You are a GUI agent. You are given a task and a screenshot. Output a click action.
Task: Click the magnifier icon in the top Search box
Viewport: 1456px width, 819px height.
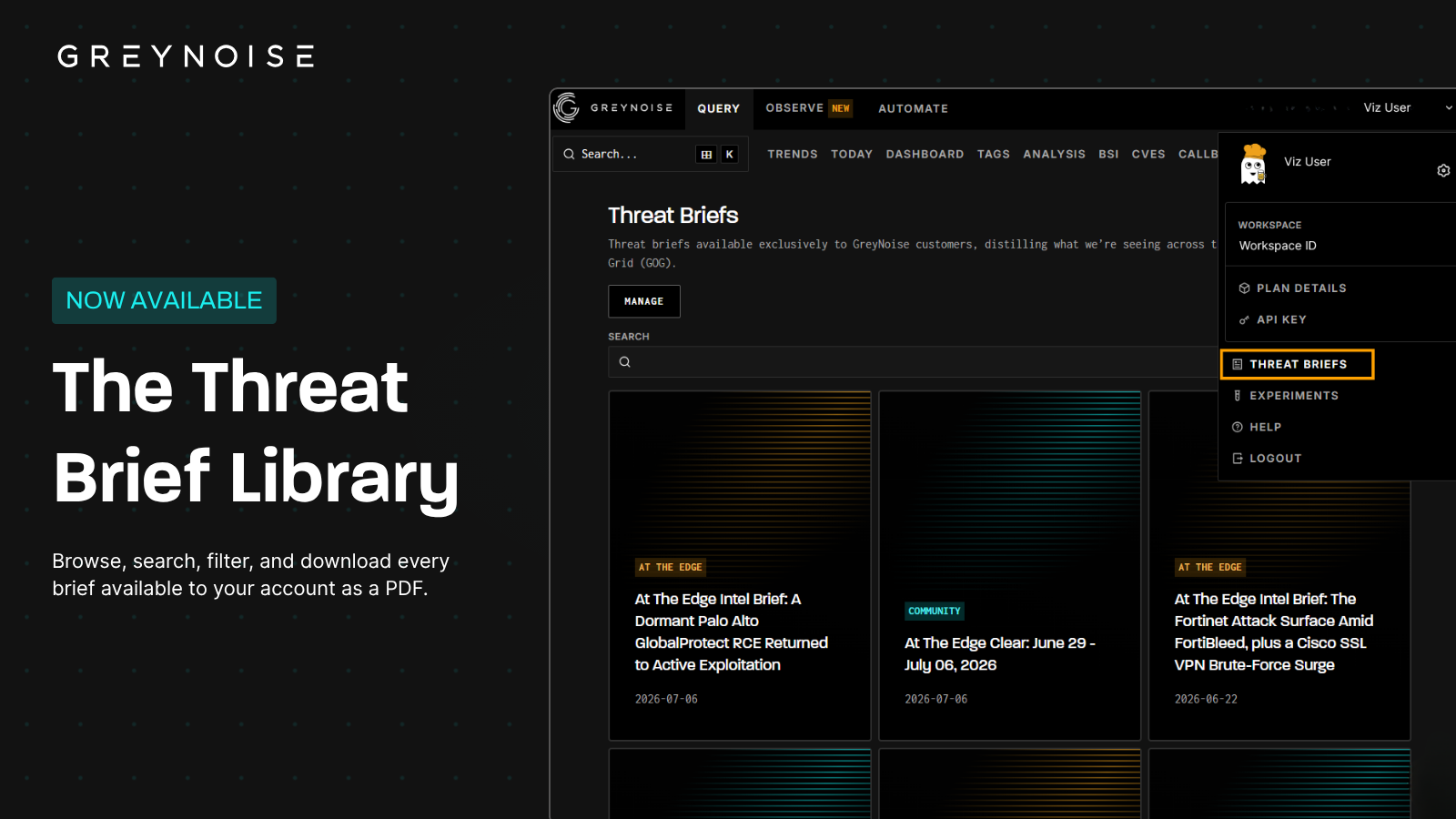tap(569, 154)
